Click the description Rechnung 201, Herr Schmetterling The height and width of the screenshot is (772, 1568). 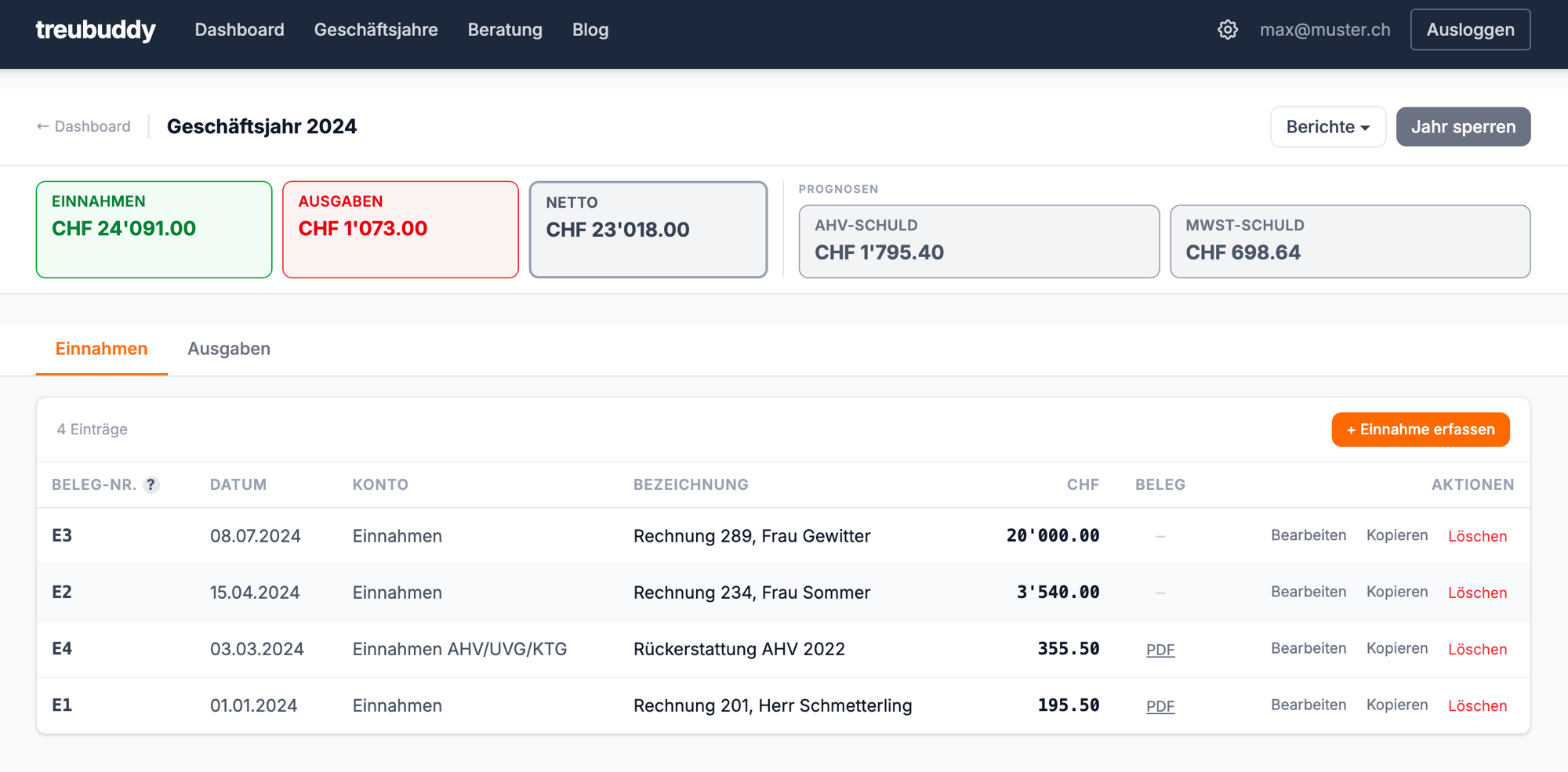(773, 705)
